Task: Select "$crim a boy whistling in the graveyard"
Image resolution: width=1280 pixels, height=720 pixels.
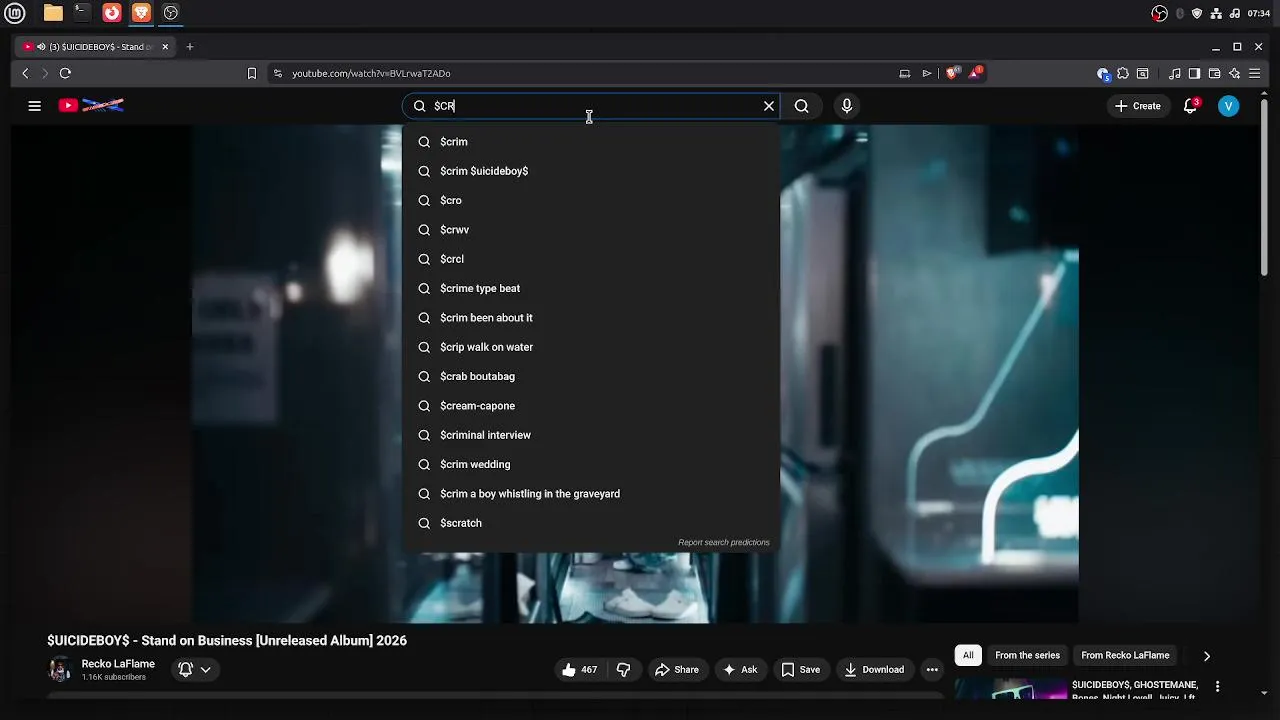Action: coord(590,494)
